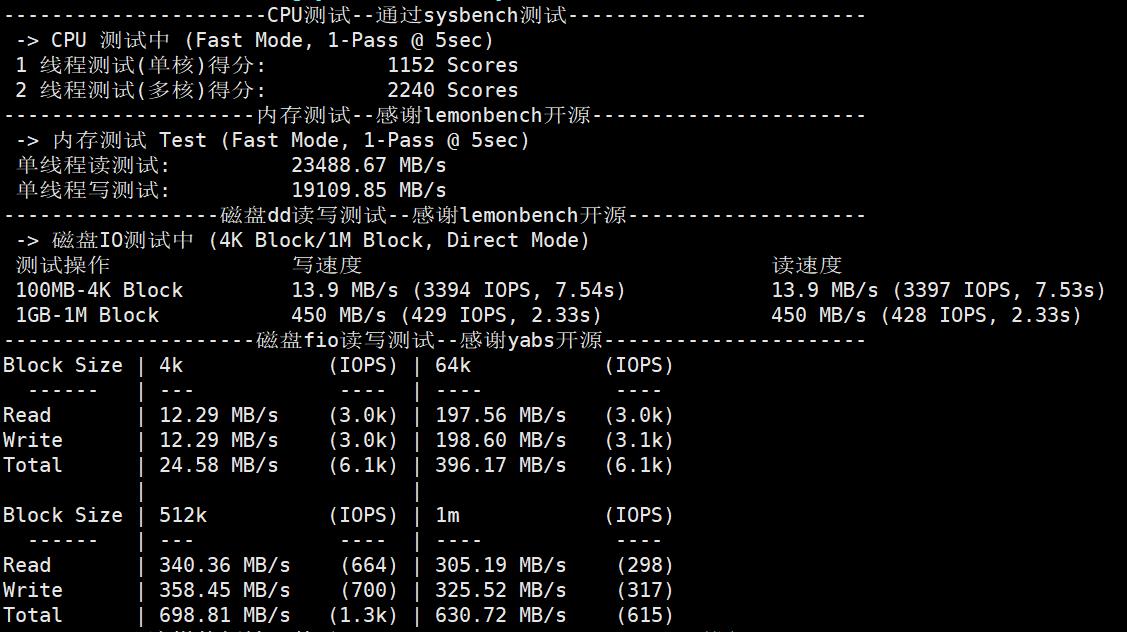Screen dimensions: 1127x632
Task: Click the 4k block size column header
Action: (171, 365)
